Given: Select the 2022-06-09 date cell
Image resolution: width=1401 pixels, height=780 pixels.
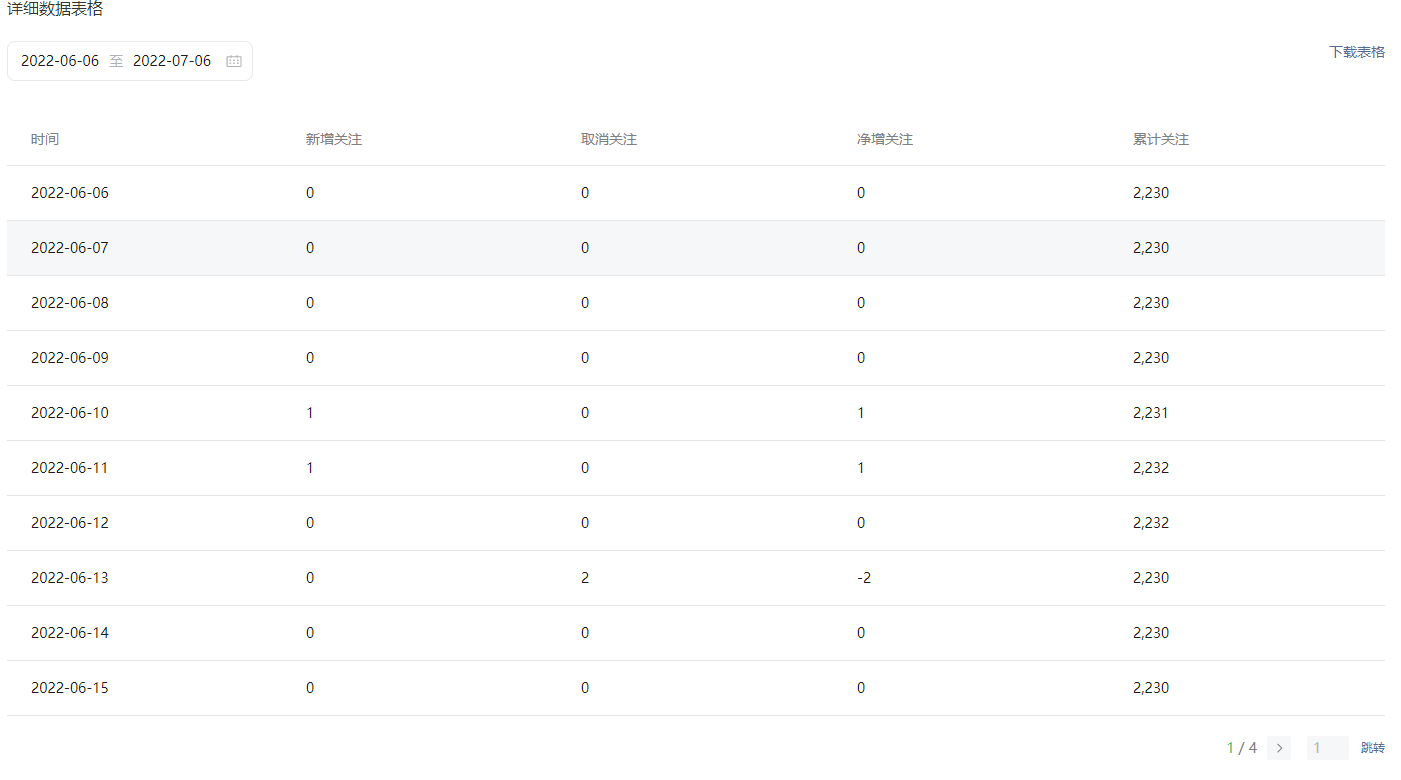Looking at the screenshot, I should (x=70, y=358).
